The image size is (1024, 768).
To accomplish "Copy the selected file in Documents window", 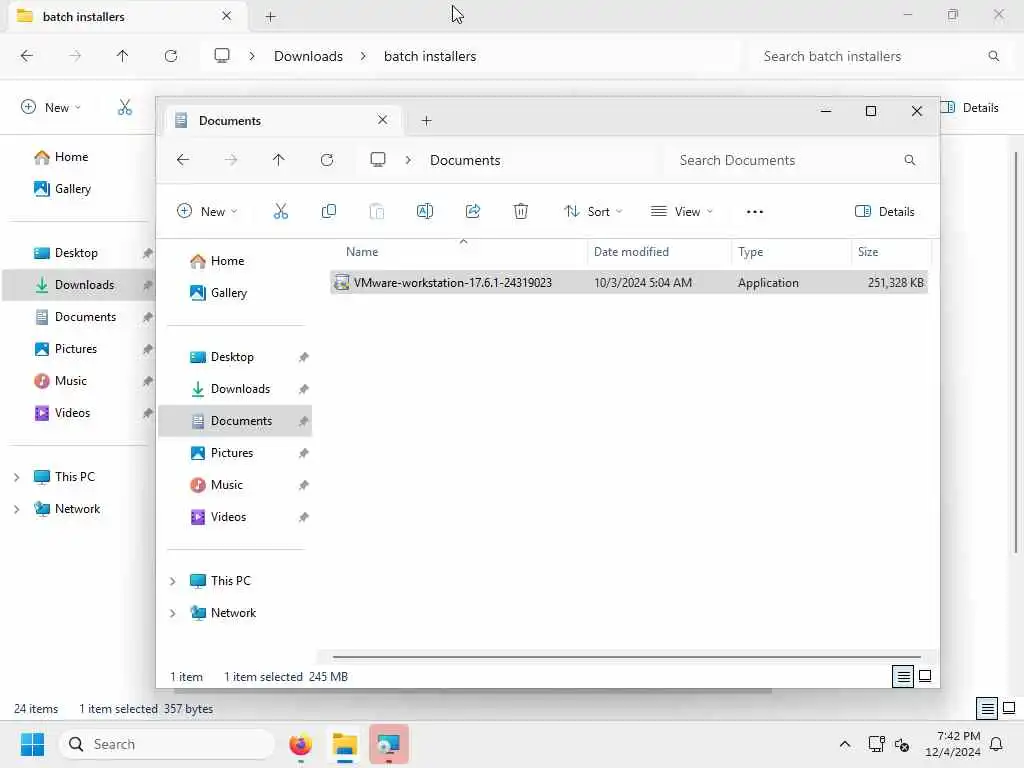I will (328, 211).
